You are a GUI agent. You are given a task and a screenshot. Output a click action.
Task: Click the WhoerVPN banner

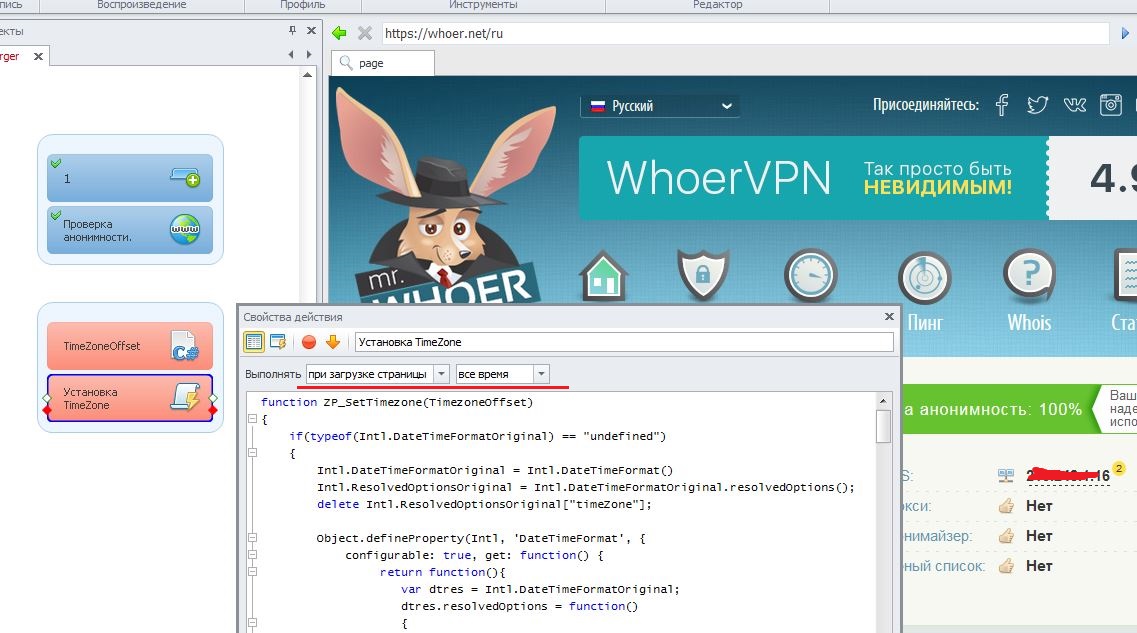pyautogui.click(x=812, y=178)
